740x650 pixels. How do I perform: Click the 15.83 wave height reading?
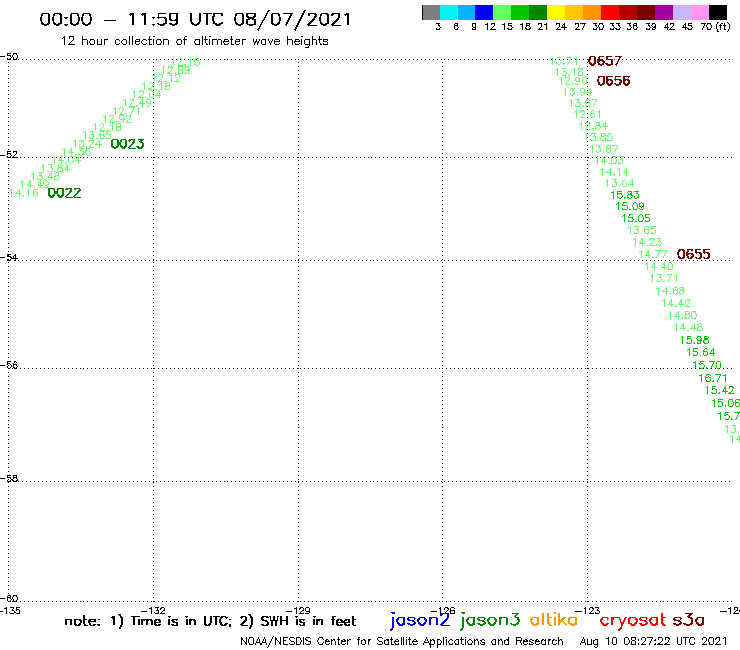625,195
